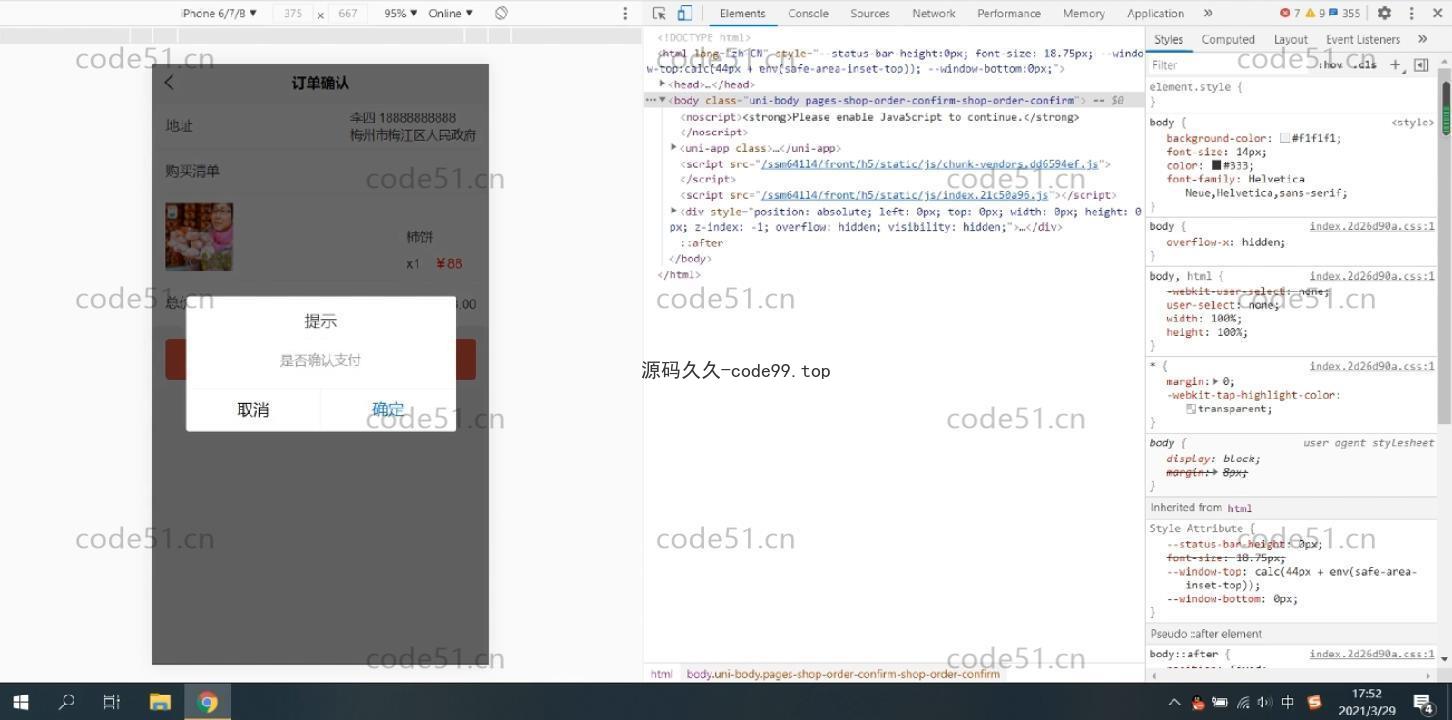Screen dimensions: 1452x720
Task: Click 取消 in the payment dialog
Action: [253, 410]
